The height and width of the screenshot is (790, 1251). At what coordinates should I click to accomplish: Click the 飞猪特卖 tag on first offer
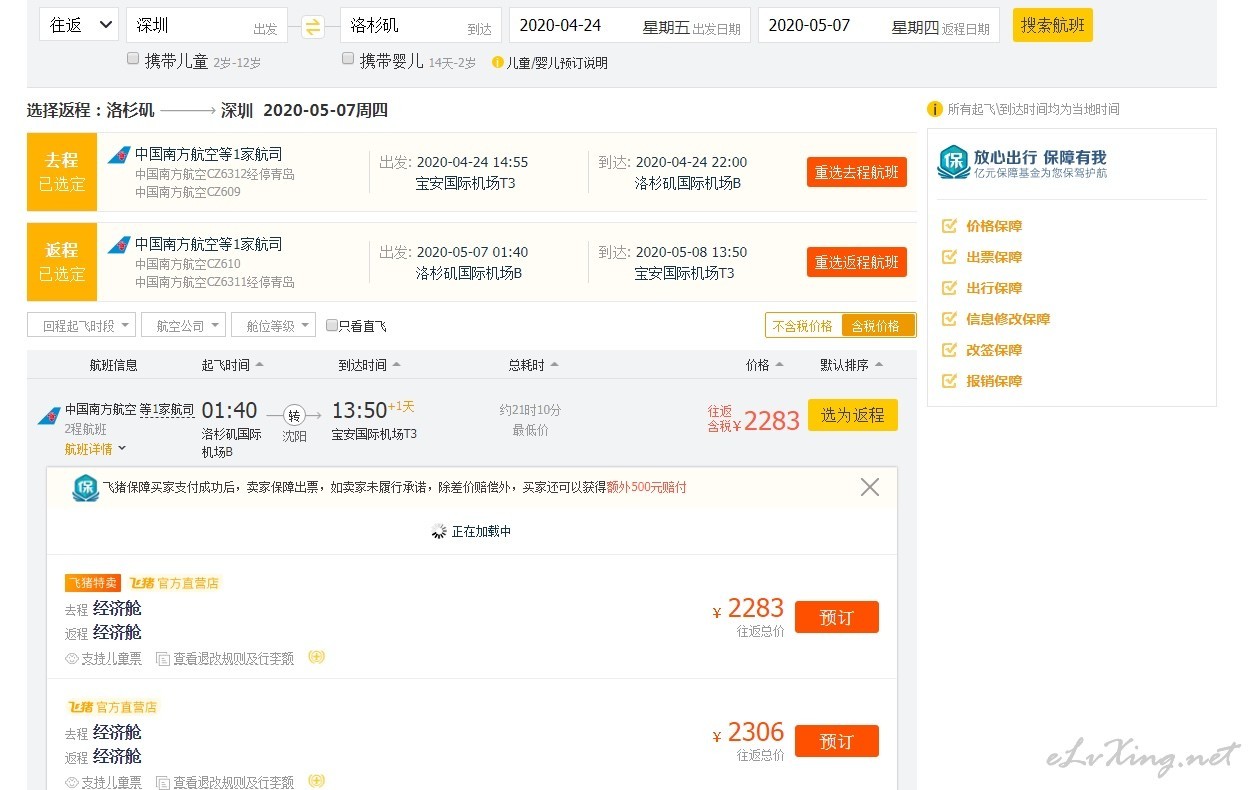tap(93, 583)
